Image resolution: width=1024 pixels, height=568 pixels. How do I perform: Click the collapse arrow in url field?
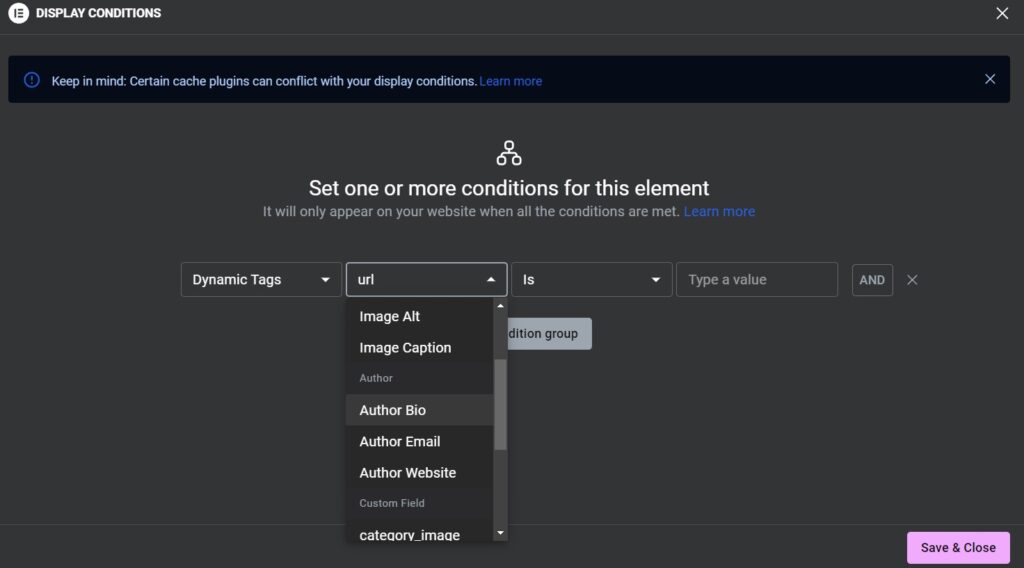(x=490, y=279)
